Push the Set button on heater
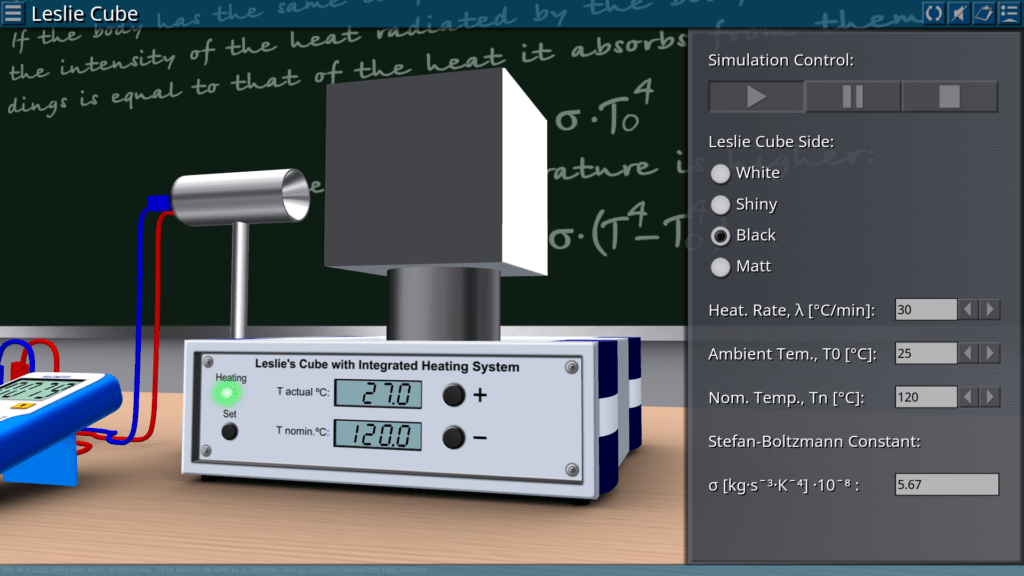The height and width of the screenshot is (576, 1024). tap(229, 431)
